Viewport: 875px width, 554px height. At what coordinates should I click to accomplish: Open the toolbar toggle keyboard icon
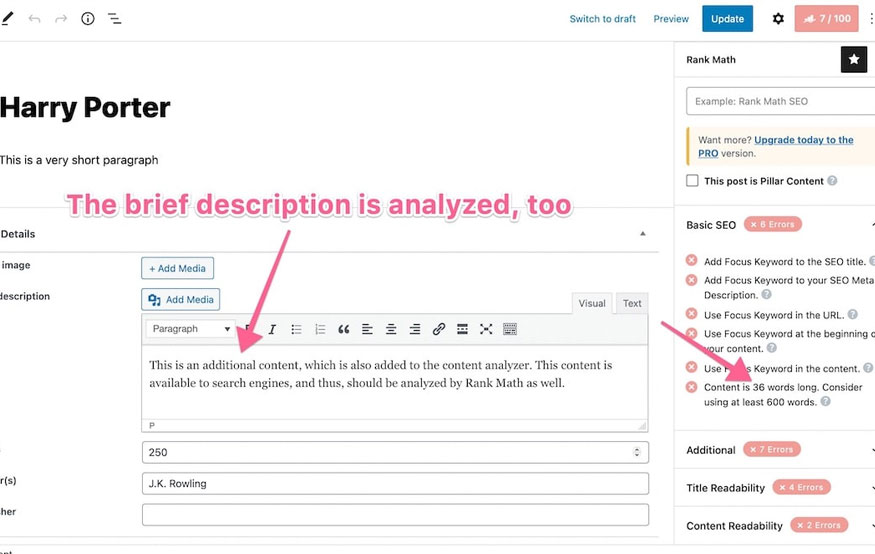510,329
